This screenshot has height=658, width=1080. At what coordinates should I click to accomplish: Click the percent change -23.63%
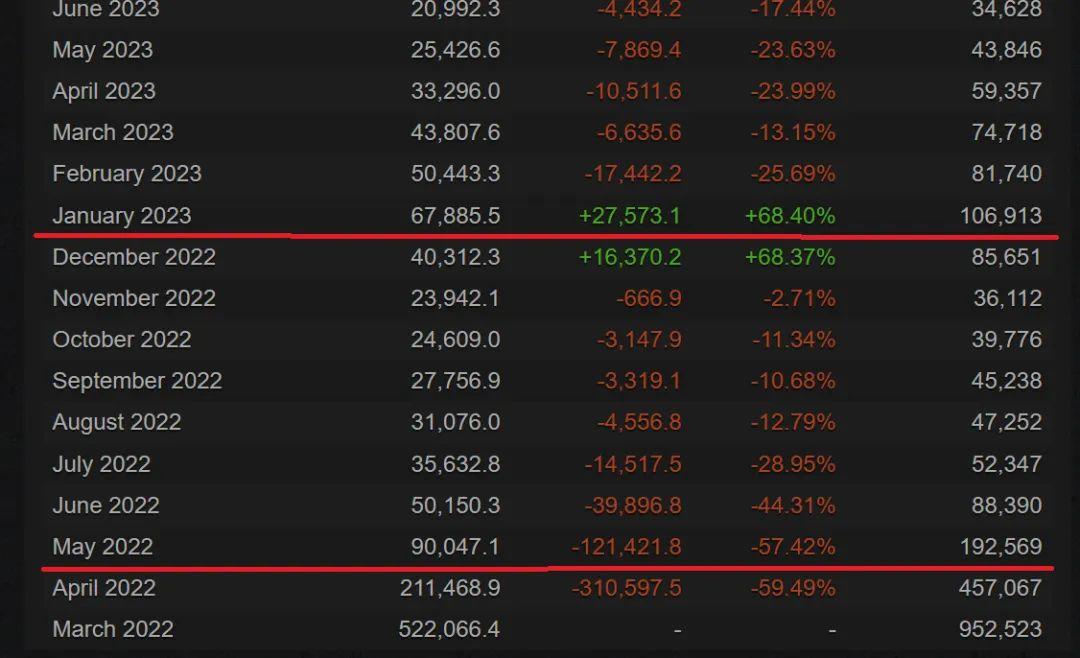click(793, 50)
